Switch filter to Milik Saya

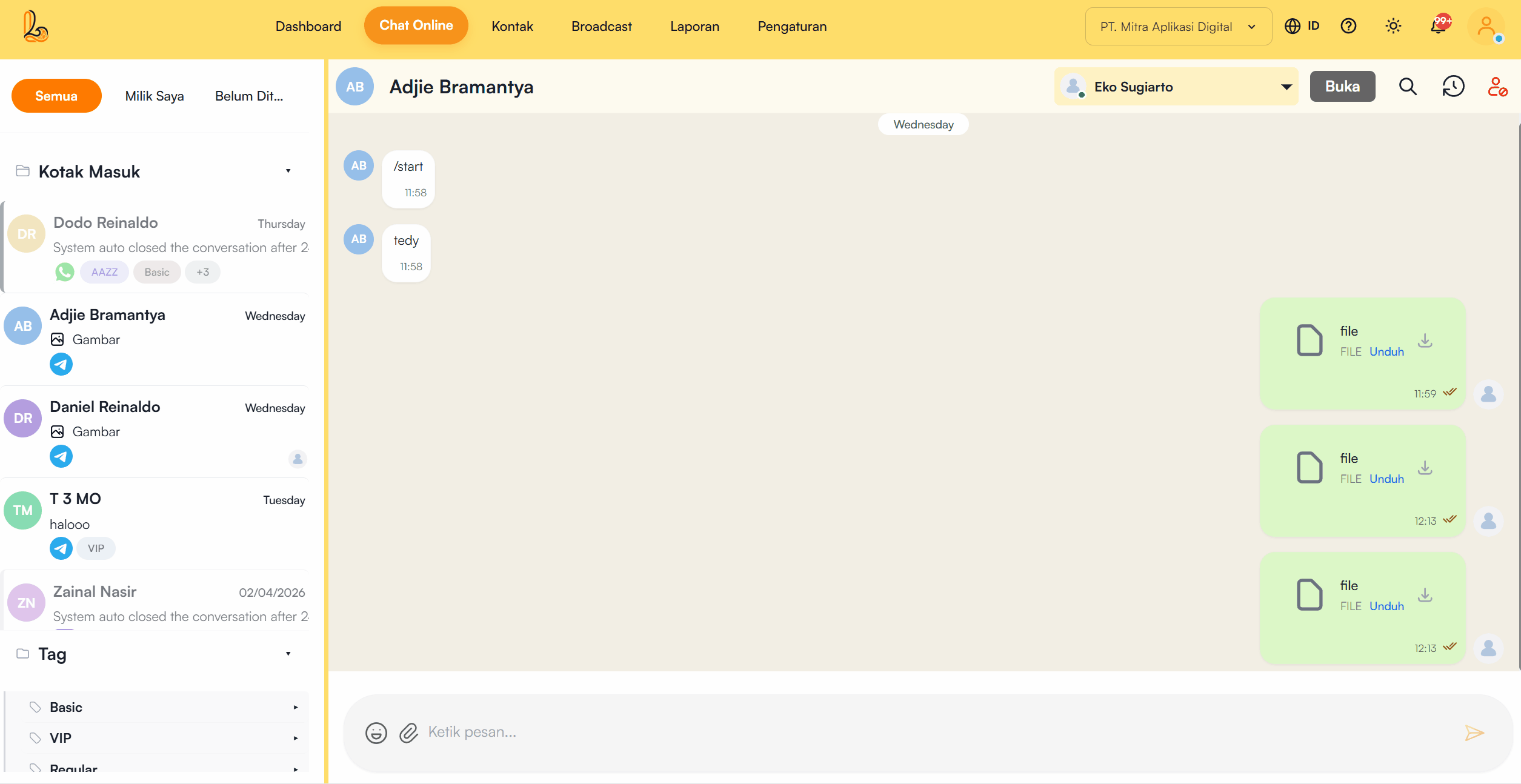[155, 96]
